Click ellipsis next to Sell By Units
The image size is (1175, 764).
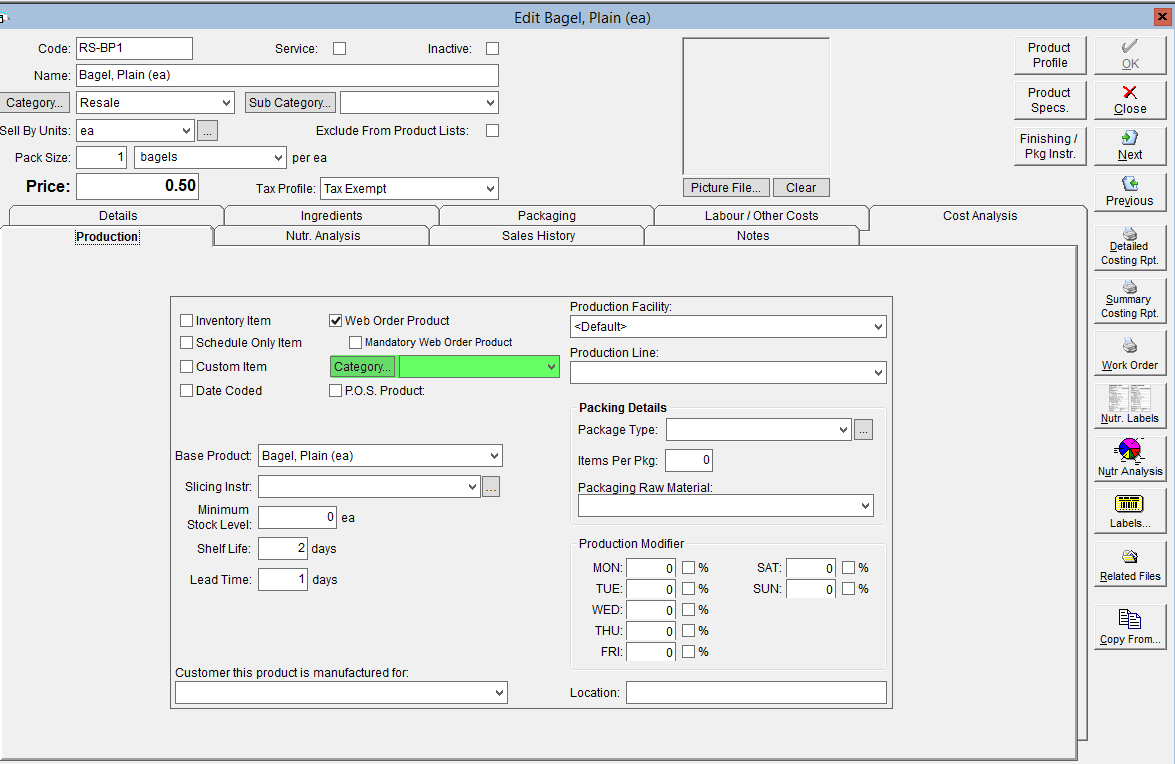208,131
